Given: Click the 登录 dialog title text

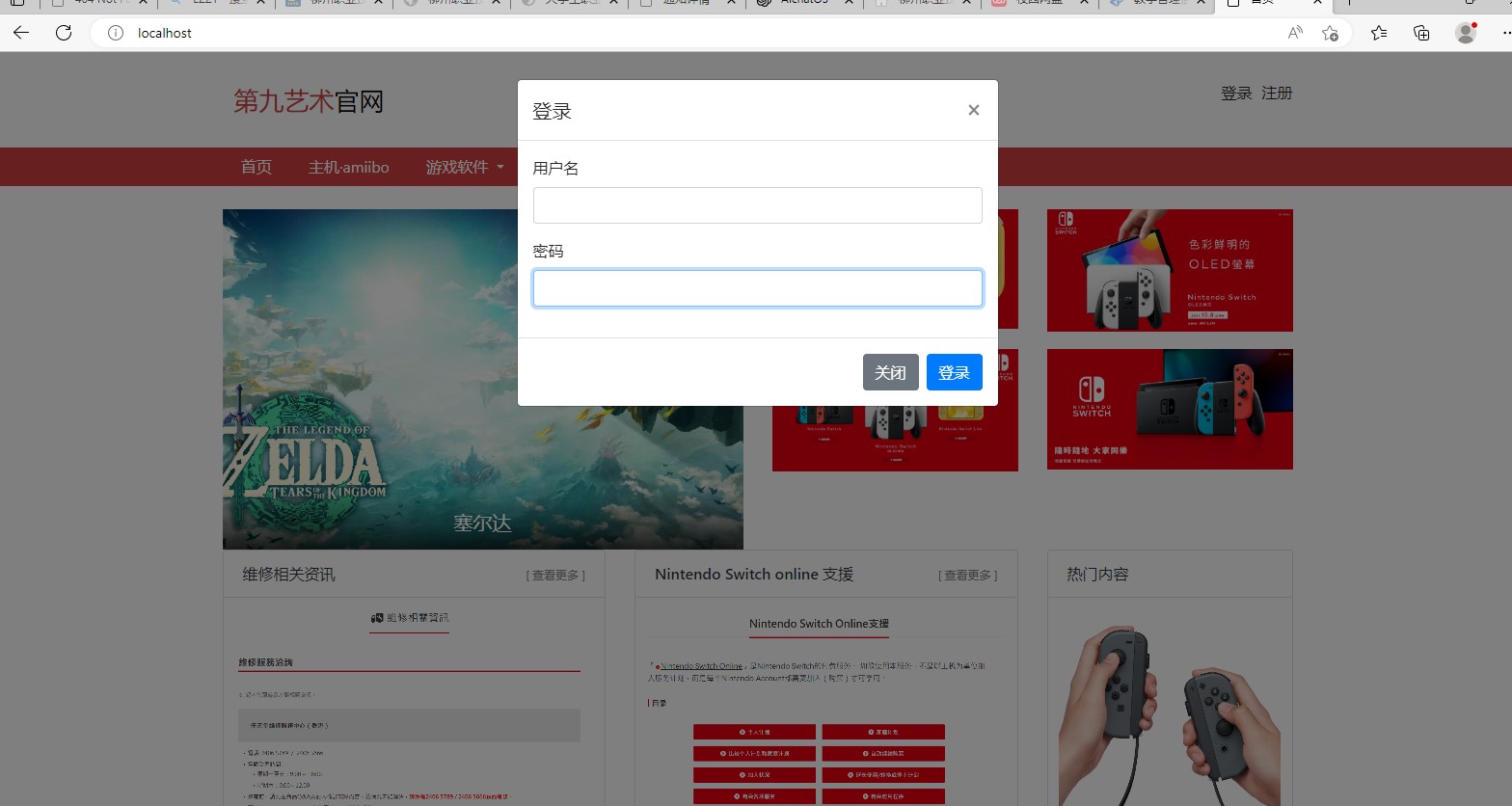Looking at the screenshot, I should (552, 111).
